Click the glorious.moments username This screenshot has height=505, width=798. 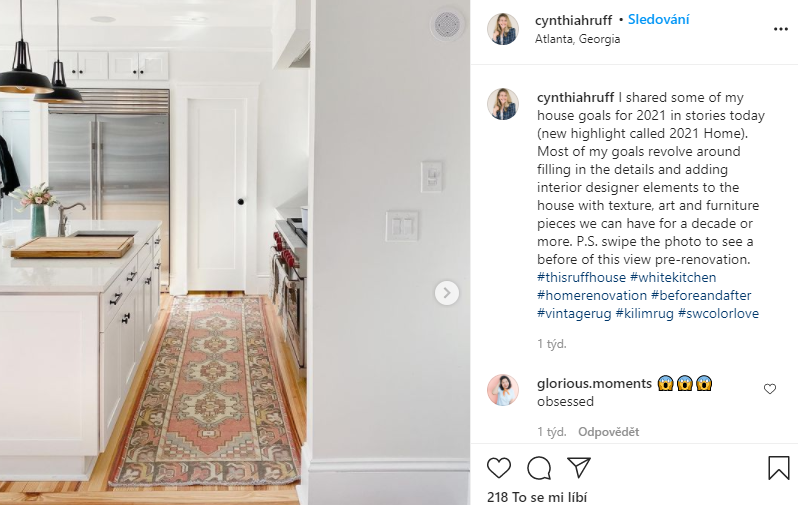[594, 383]
